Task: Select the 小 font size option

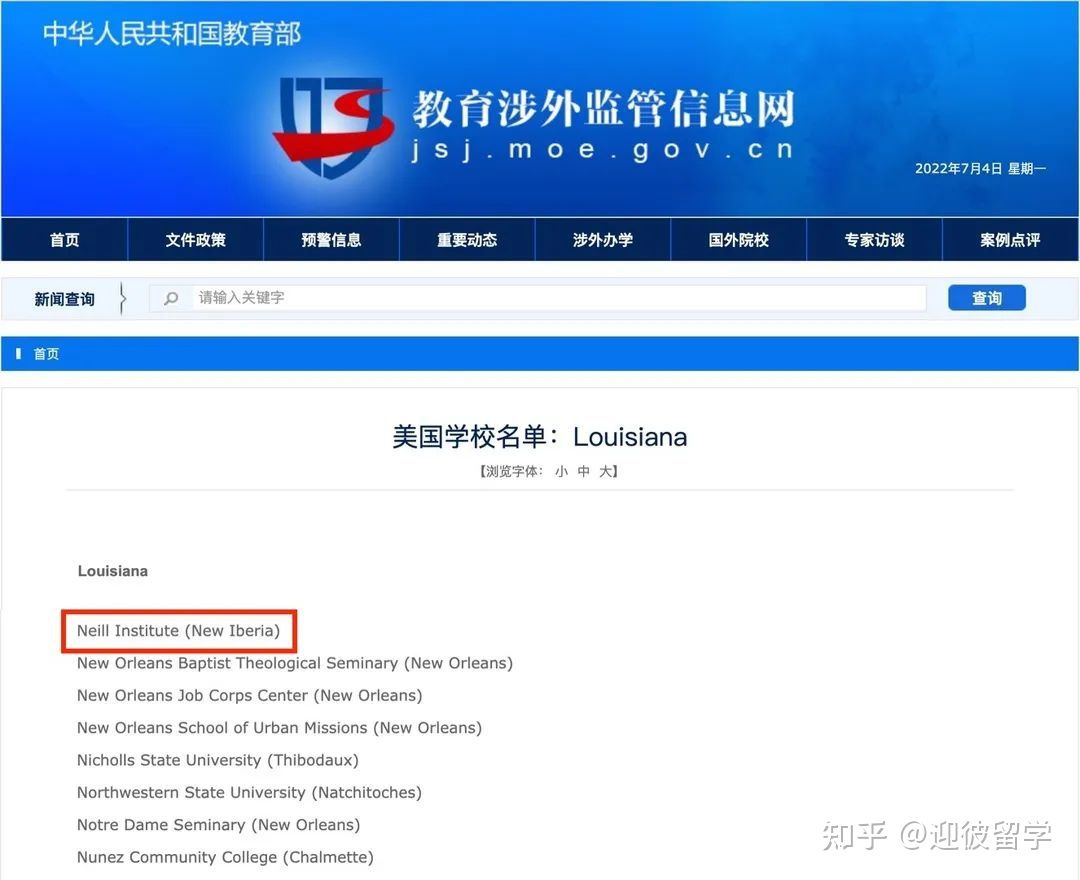Action: 561,471
